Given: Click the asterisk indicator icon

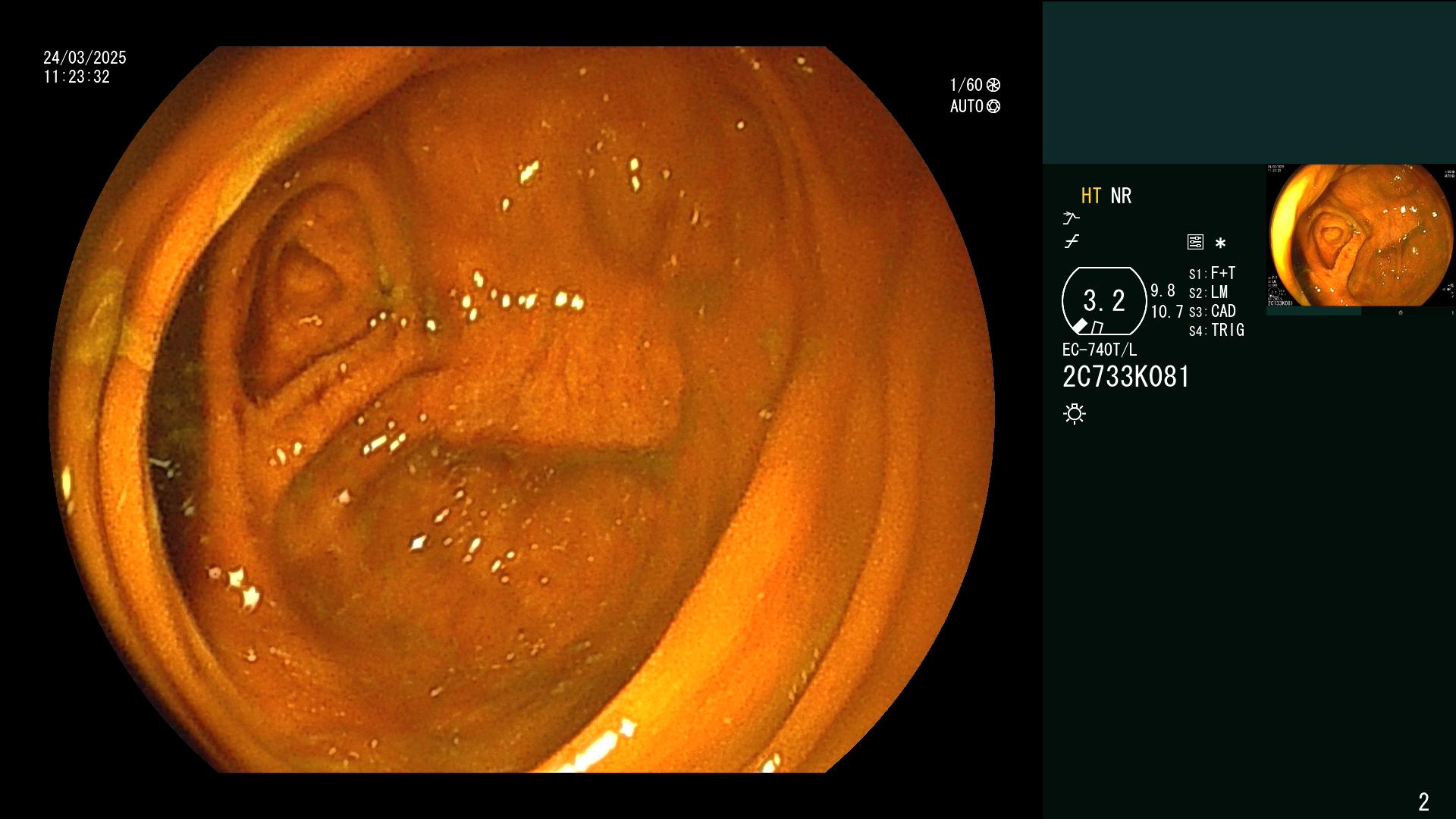Looking at the screenshot, I should 1220,243.
